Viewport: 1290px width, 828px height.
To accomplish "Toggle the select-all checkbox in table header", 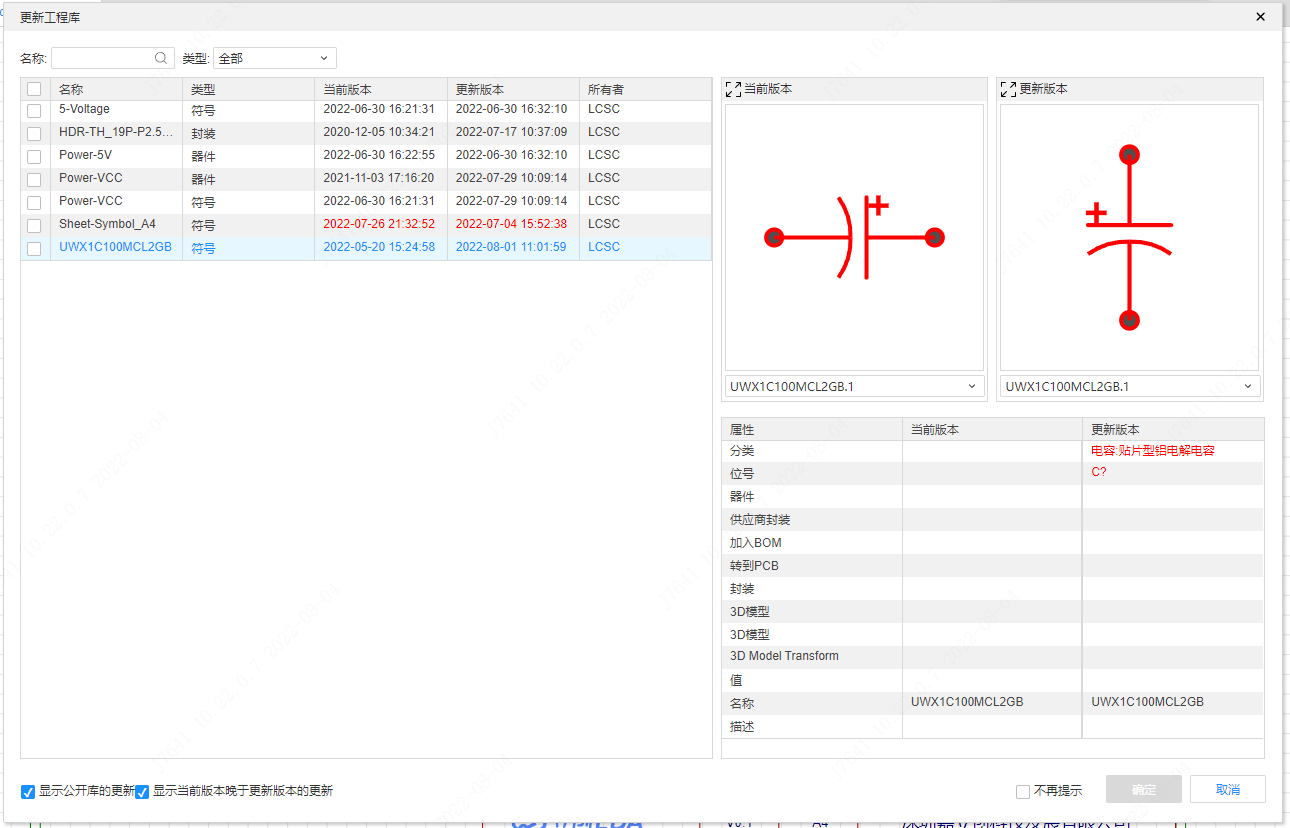I will 34,89.
